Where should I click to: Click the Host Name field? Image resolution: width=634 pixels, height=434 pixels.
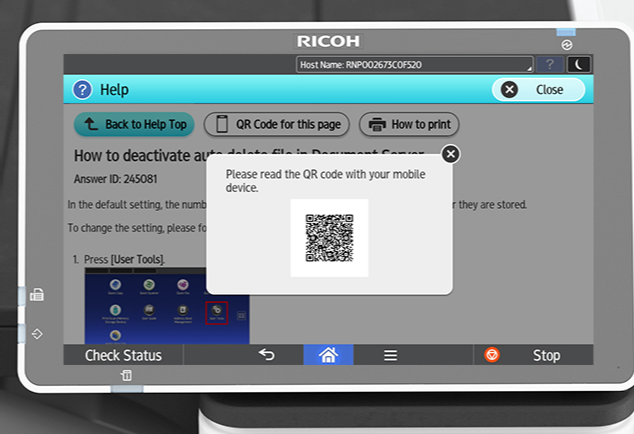click(415, 64)
